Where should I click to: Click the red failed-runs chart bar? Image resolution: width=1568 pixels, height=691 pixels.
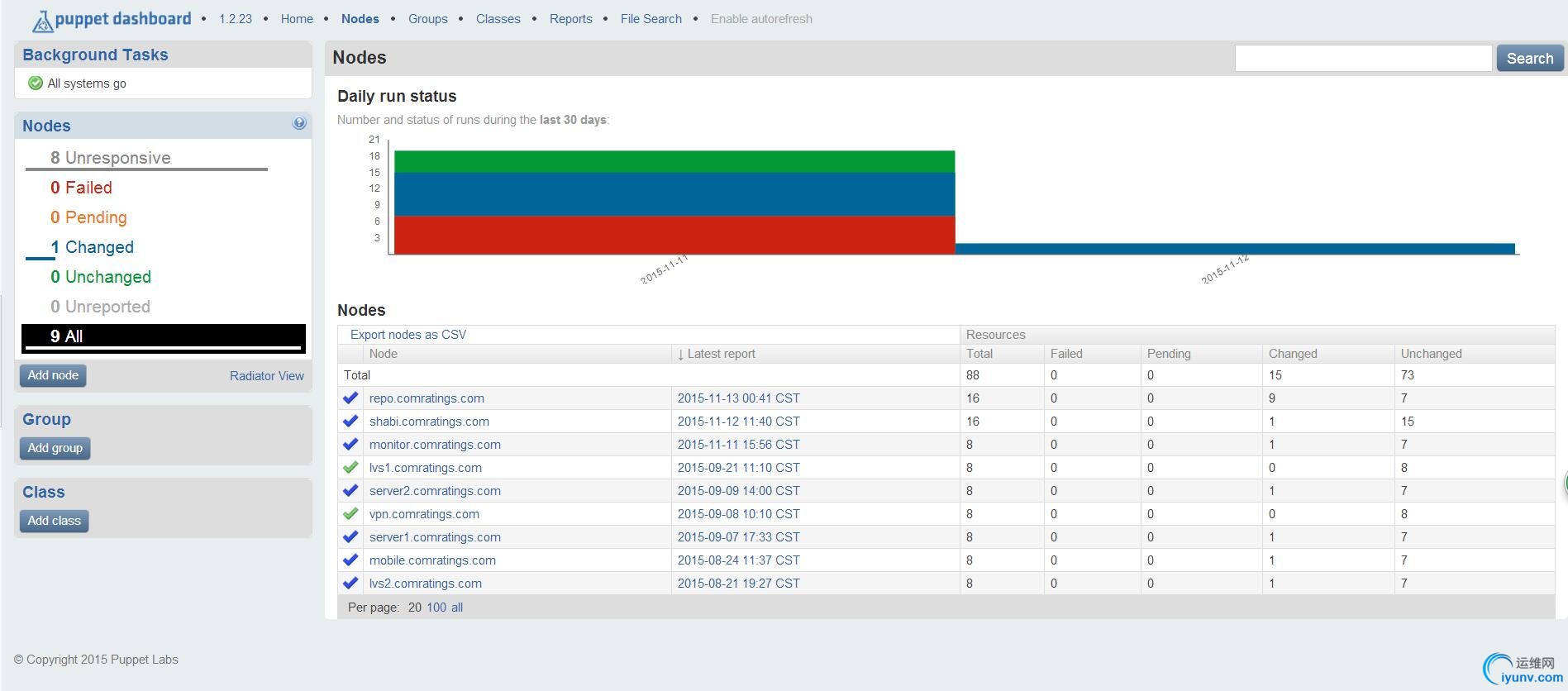(x=674, y=235)
